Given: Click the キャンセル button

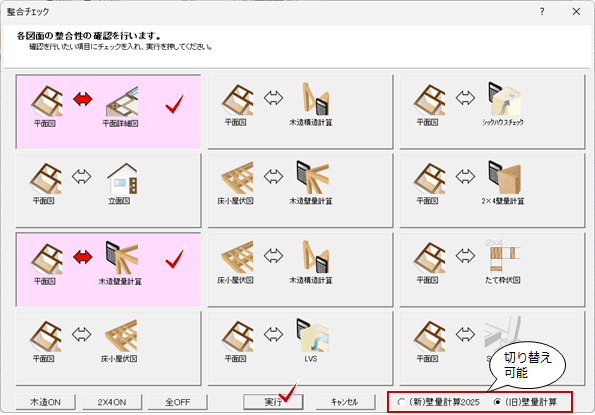Looking at the screenshot, I should pos(345,402).
